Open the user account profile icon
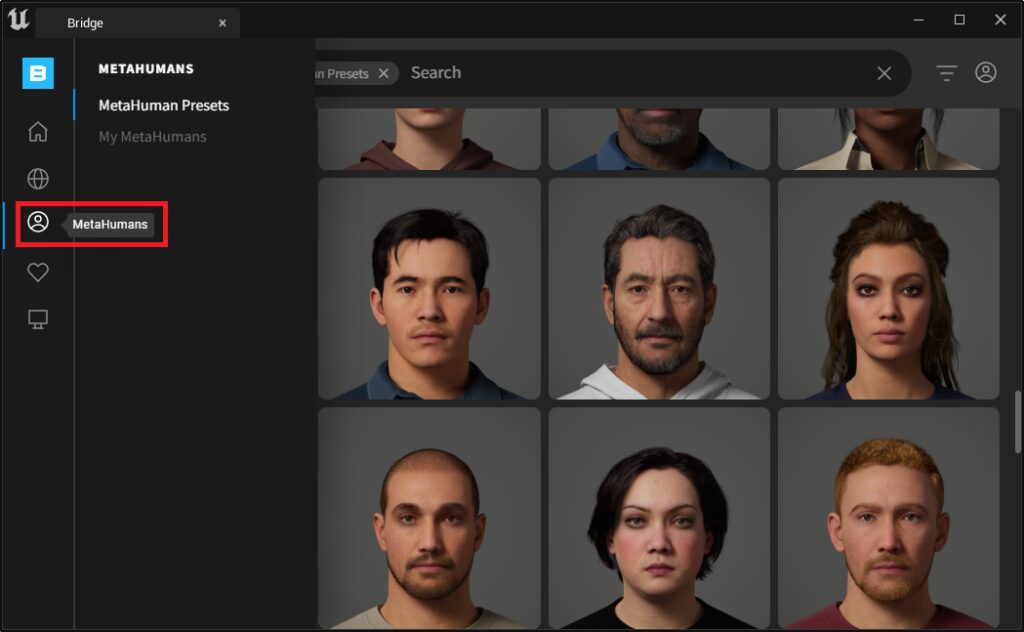The image size is (1024, 632). click(x=985, y=72)
